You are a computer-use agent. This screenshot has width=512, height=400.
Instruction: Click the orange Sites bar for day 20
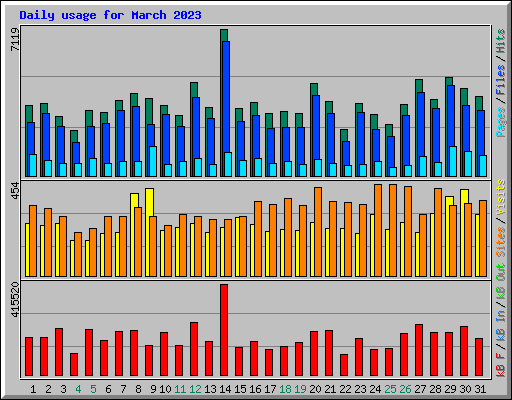pyautogui.click(x=318, y=232)
